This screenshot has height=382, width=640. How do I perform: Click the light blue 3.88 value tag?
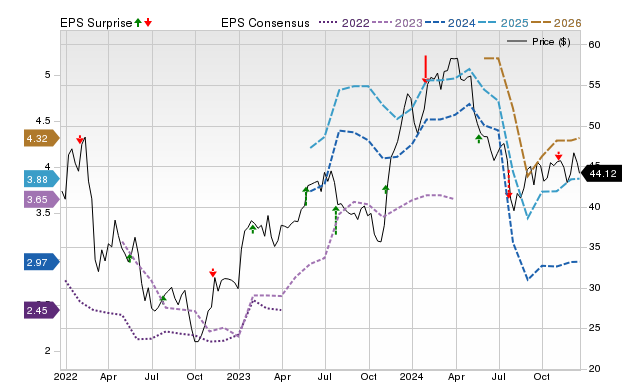coord(42,179)
